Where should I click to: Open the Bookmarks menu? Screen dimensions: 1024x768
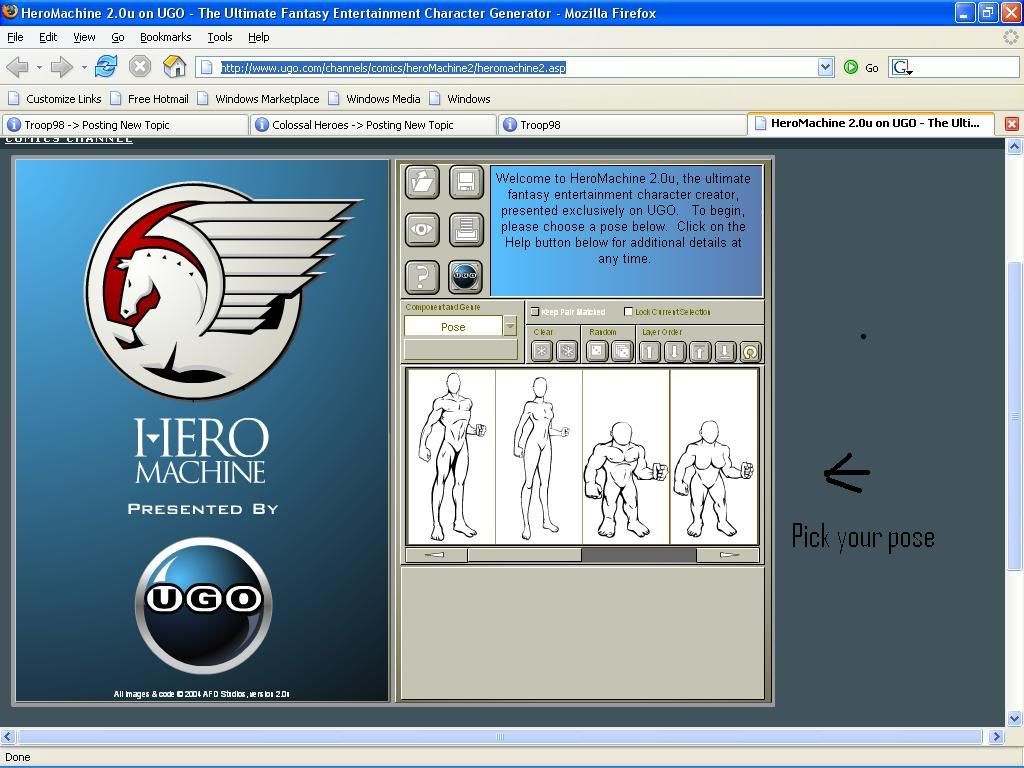pos(165,37)
